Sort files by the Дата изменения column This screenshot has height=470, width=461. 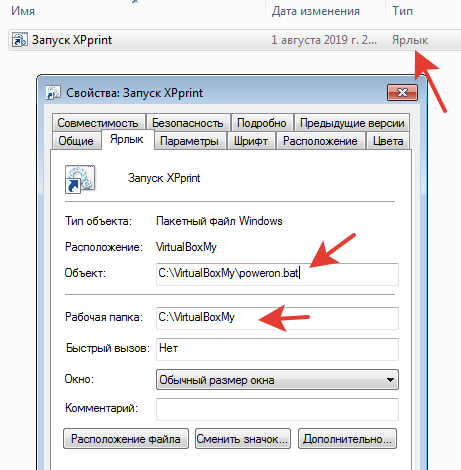point(315,11)
